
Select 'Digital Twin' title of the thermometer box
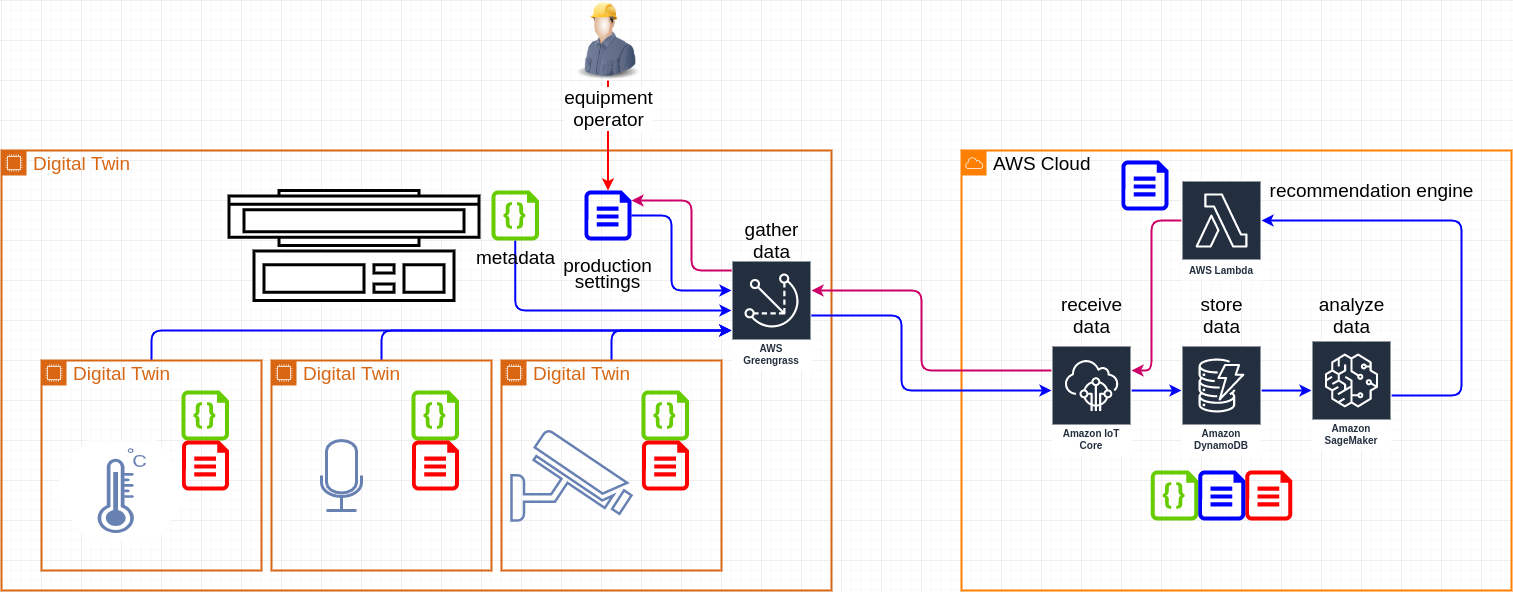[x=121, y=374]
